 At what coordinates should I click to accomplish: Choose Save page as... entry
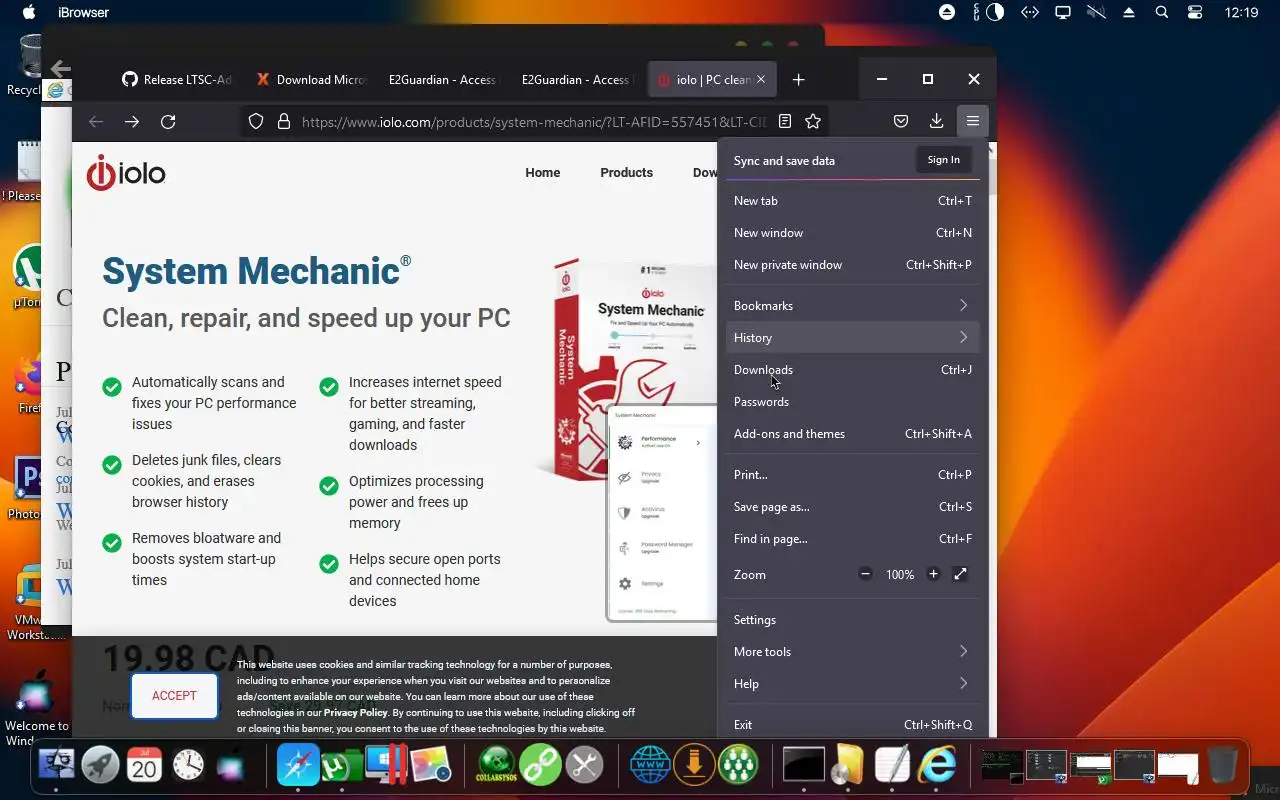tap(852, 507)
